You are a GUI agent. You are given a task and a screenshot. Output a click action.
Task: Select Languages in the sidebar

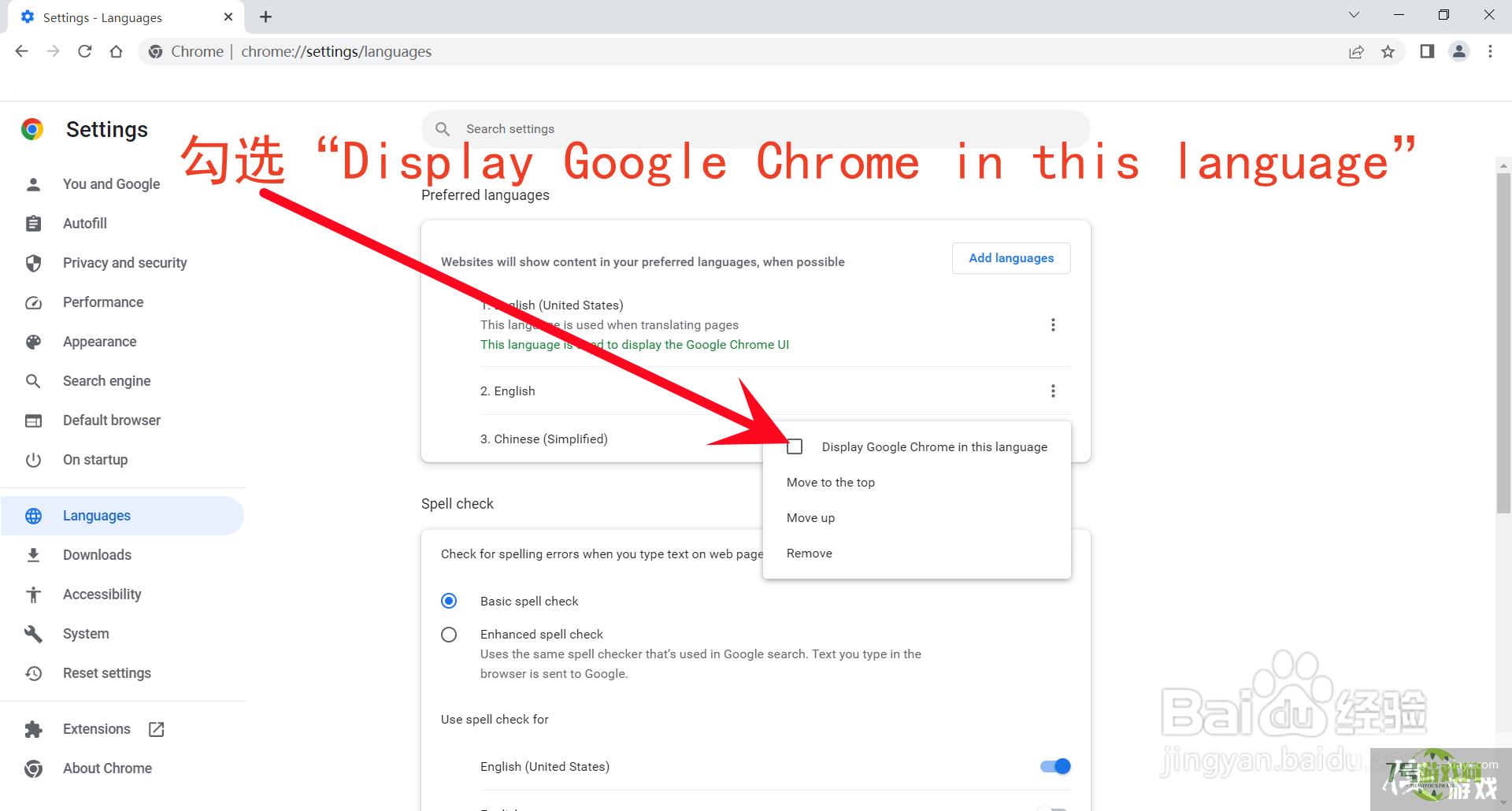tap(122, 516)
